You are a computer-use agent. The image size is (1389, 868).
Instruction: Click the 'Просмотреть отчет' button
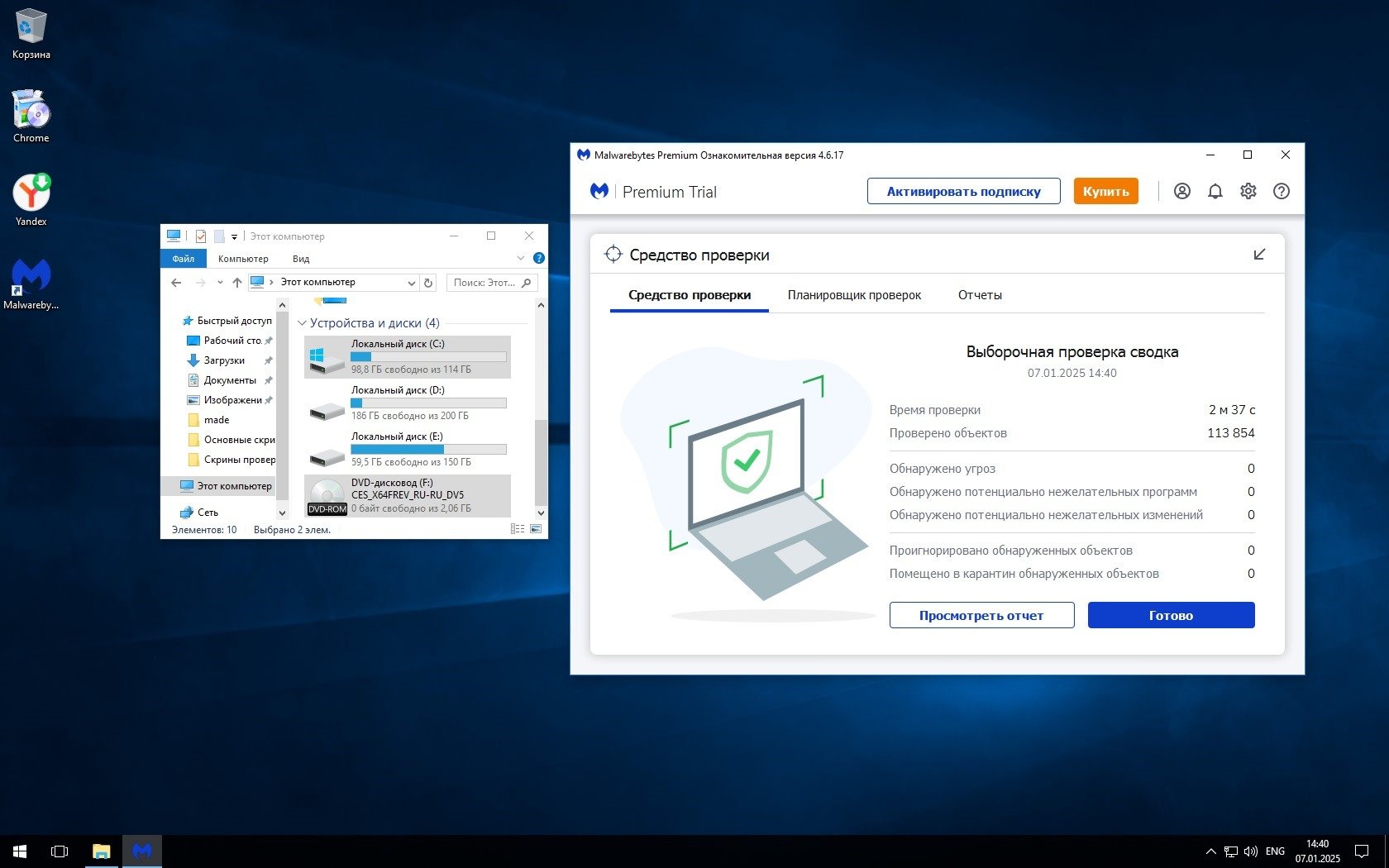(981, 615)
